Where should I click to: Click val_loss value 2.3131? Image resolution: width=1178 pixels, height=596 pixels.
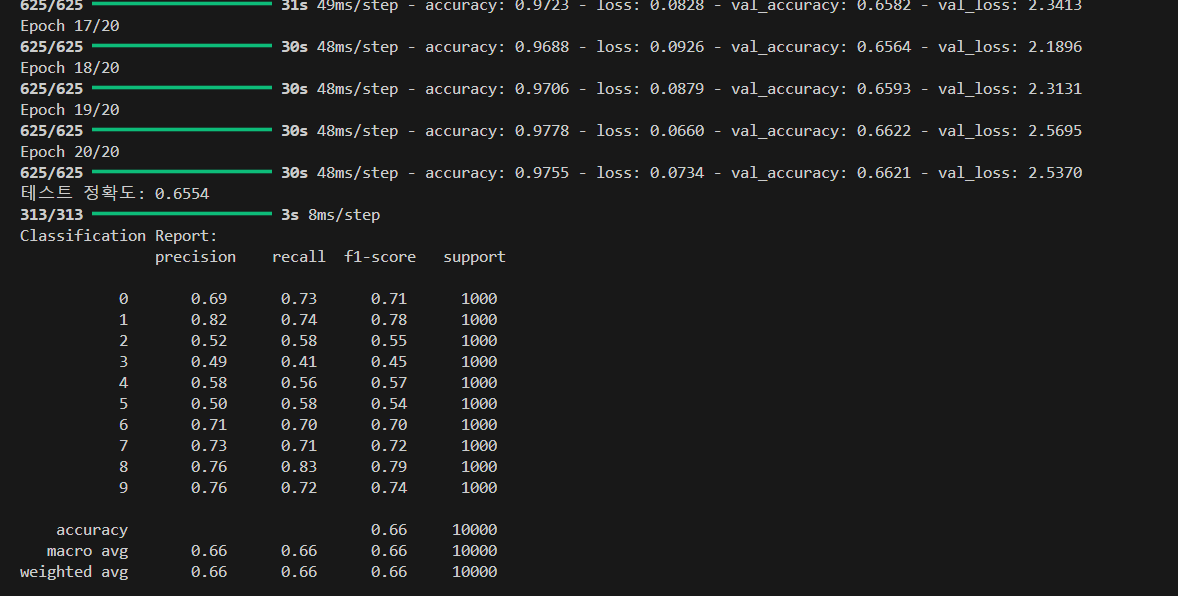[1055, 89]
